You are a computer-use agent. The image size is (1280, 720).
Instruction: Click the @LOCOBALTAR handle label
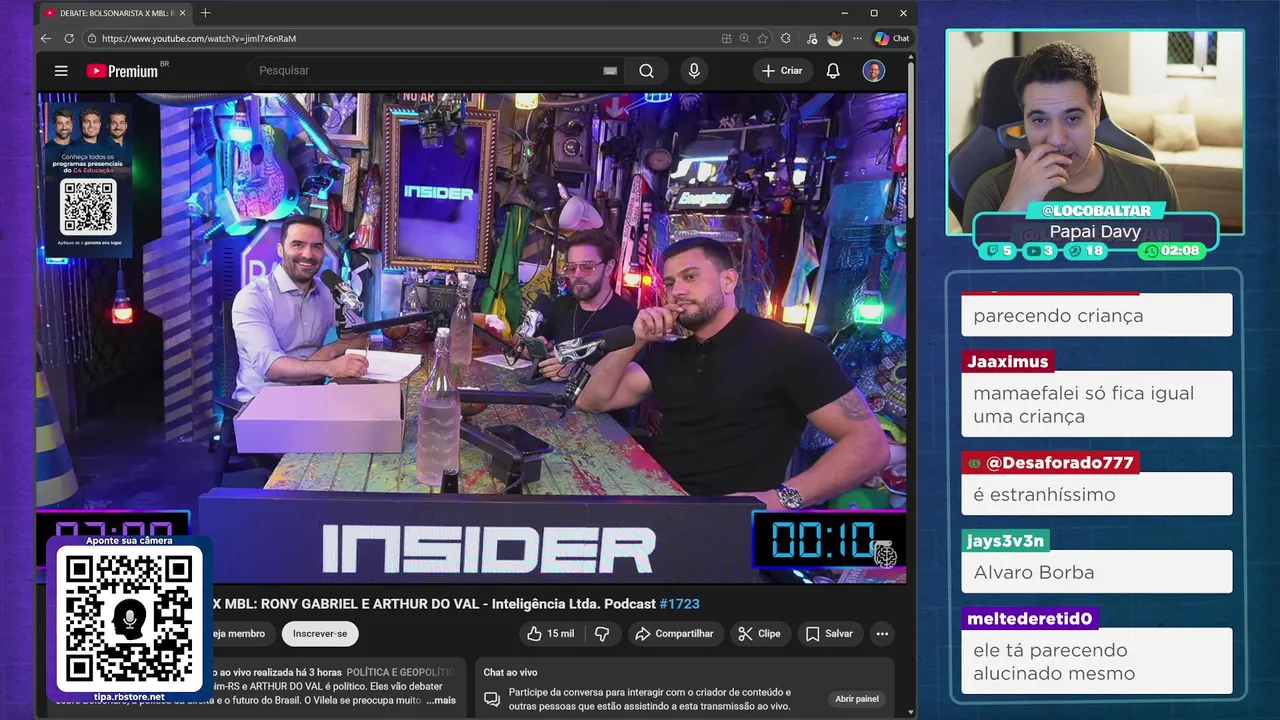(1095, 211)
